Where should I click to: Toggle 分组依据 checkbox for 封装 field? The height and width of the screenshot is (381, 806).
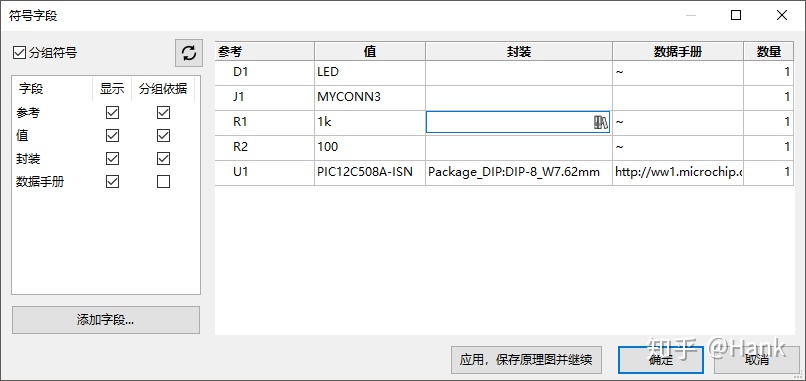point(163,158)
